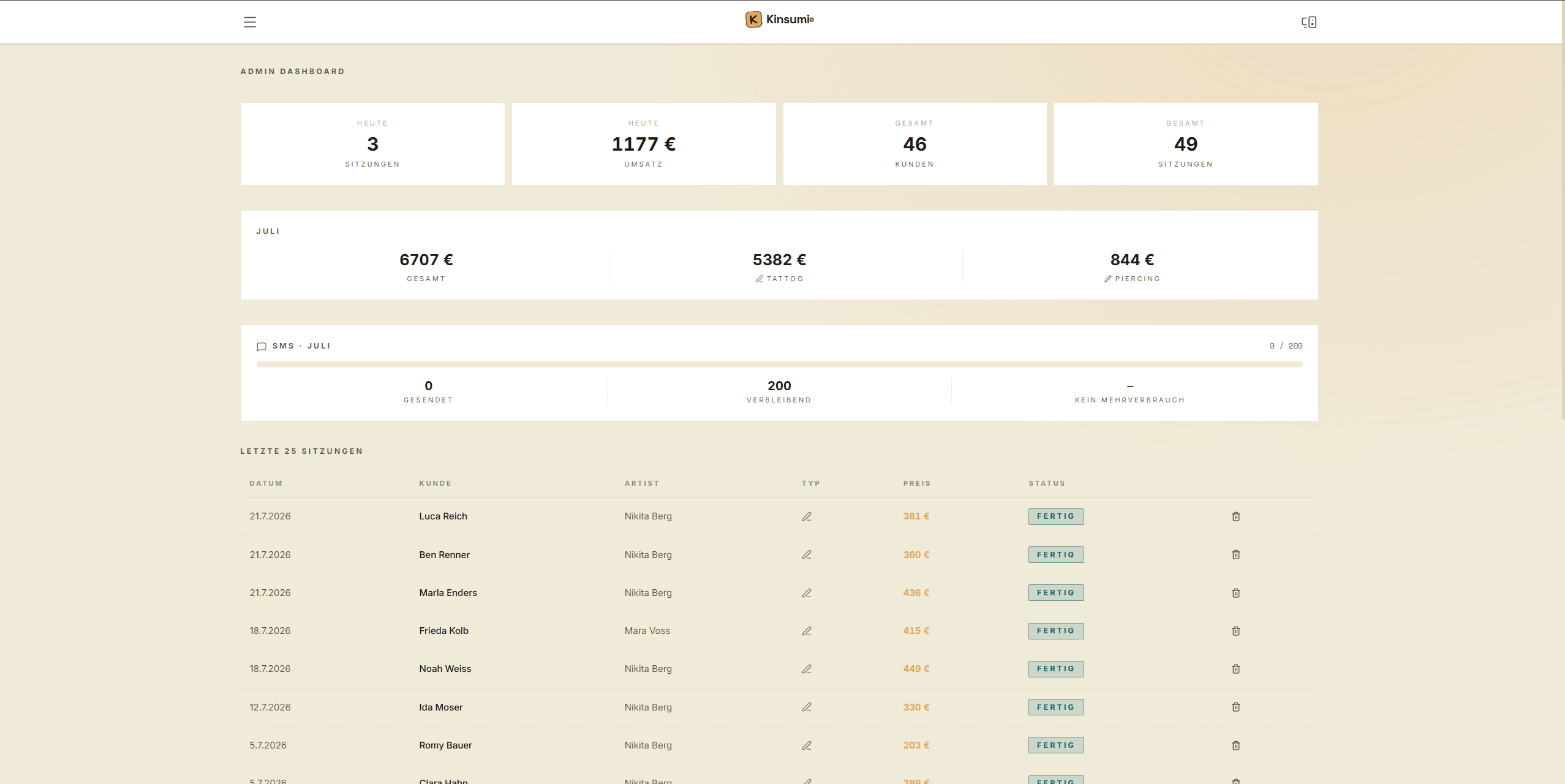1565x784 pixels.
Task: Open the device switch icon in header
Action: pyautogui.click(x=1309, y=22)
